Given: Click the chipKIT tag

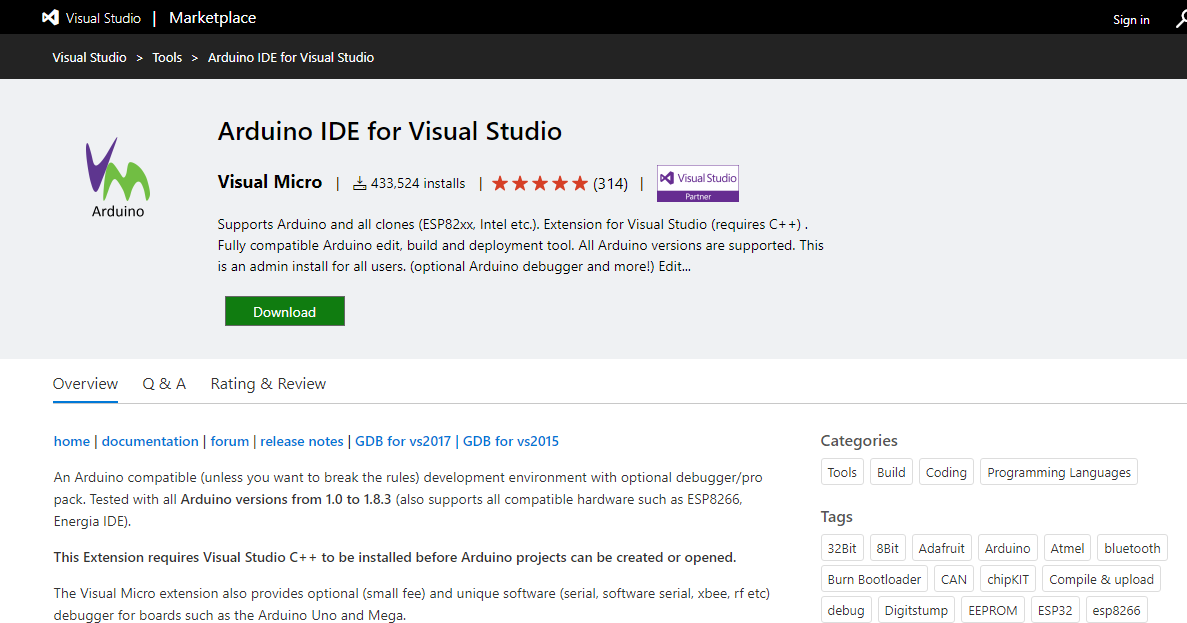Looking at the screenshot, I should pyautogui.click(x=1008, y=579).
